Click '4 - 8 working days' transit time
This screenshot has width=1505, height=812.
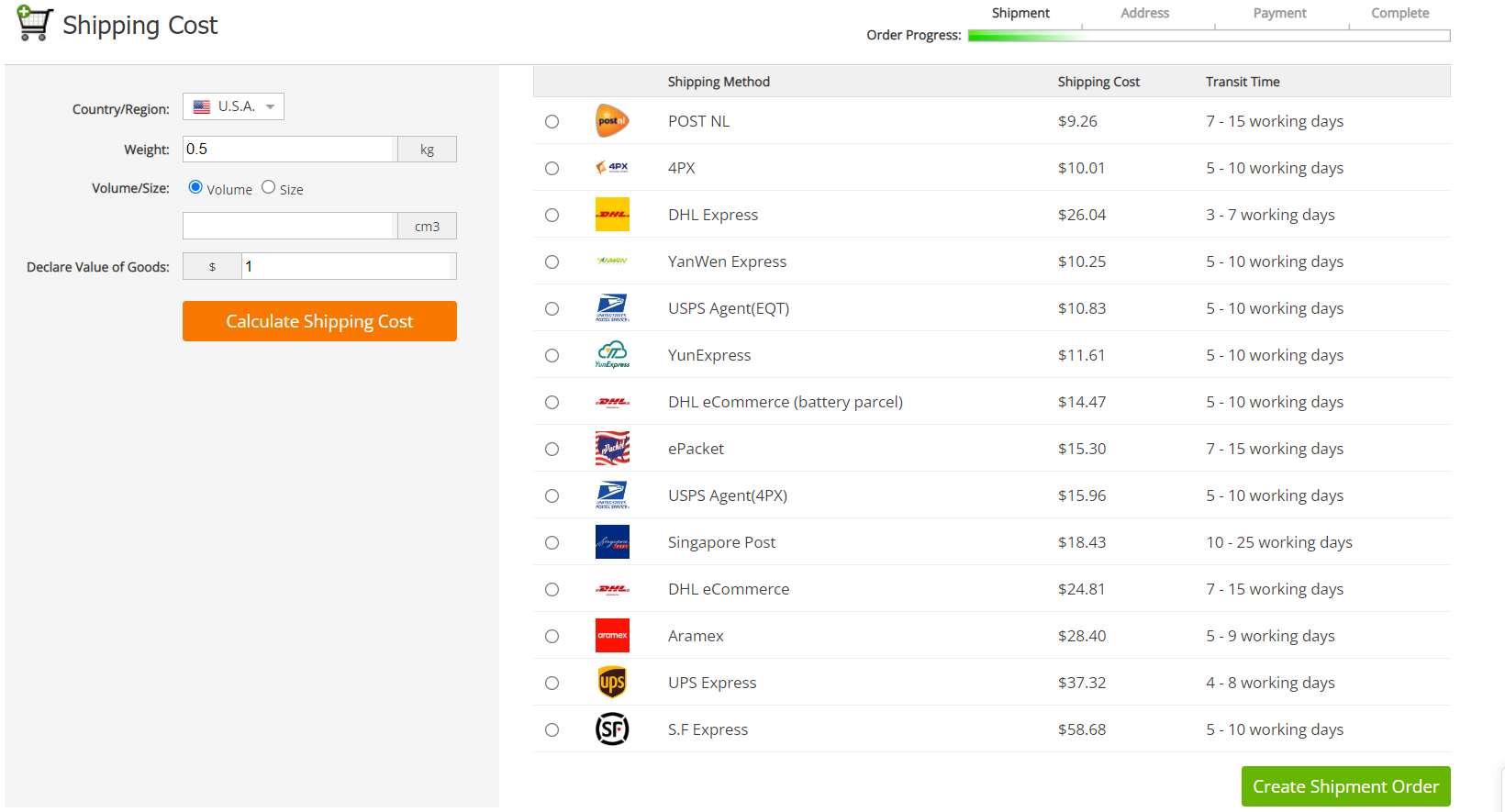pyautogui.click(x=1270, y=683)
